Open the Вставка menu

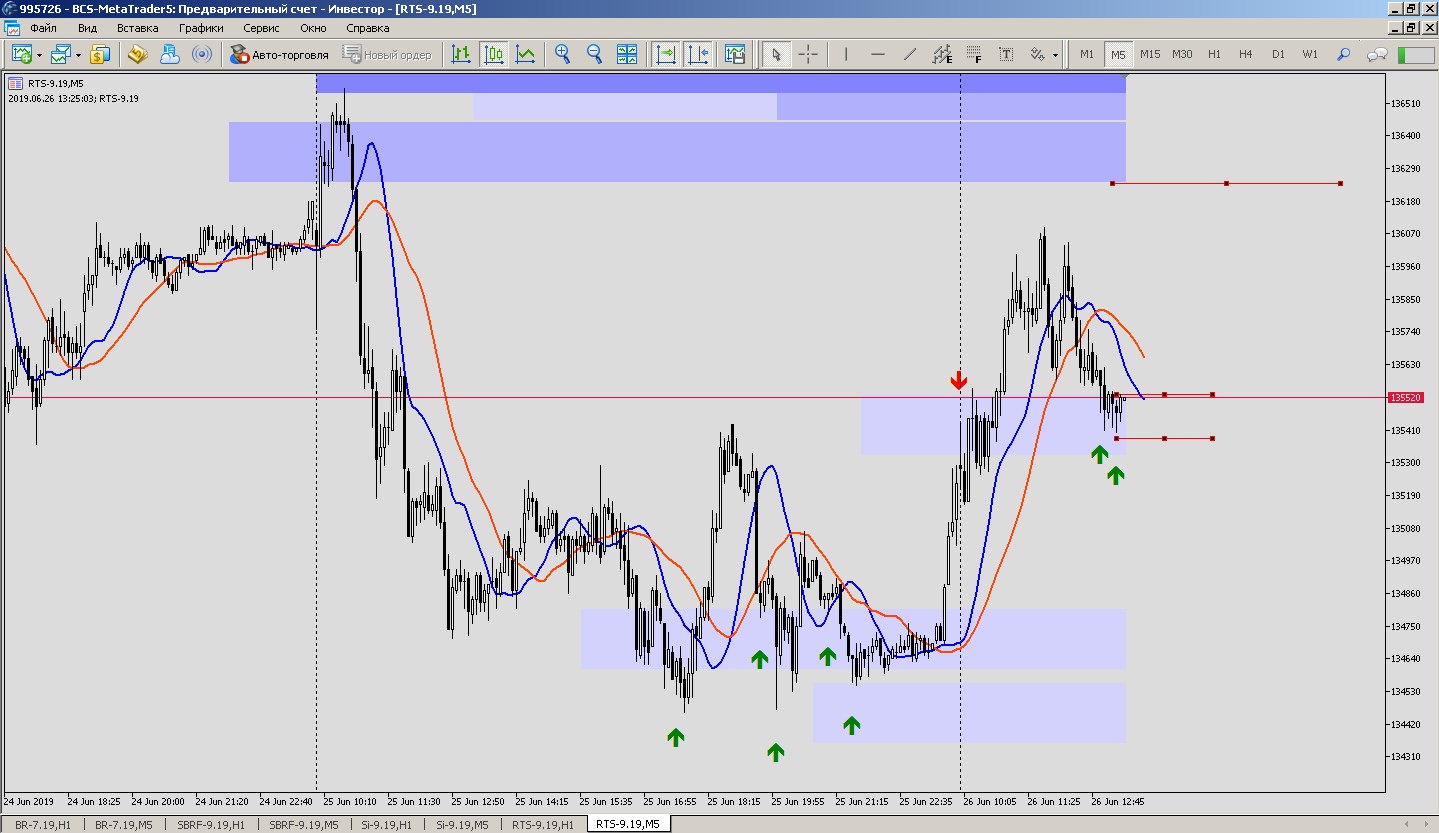click(138, 28)
